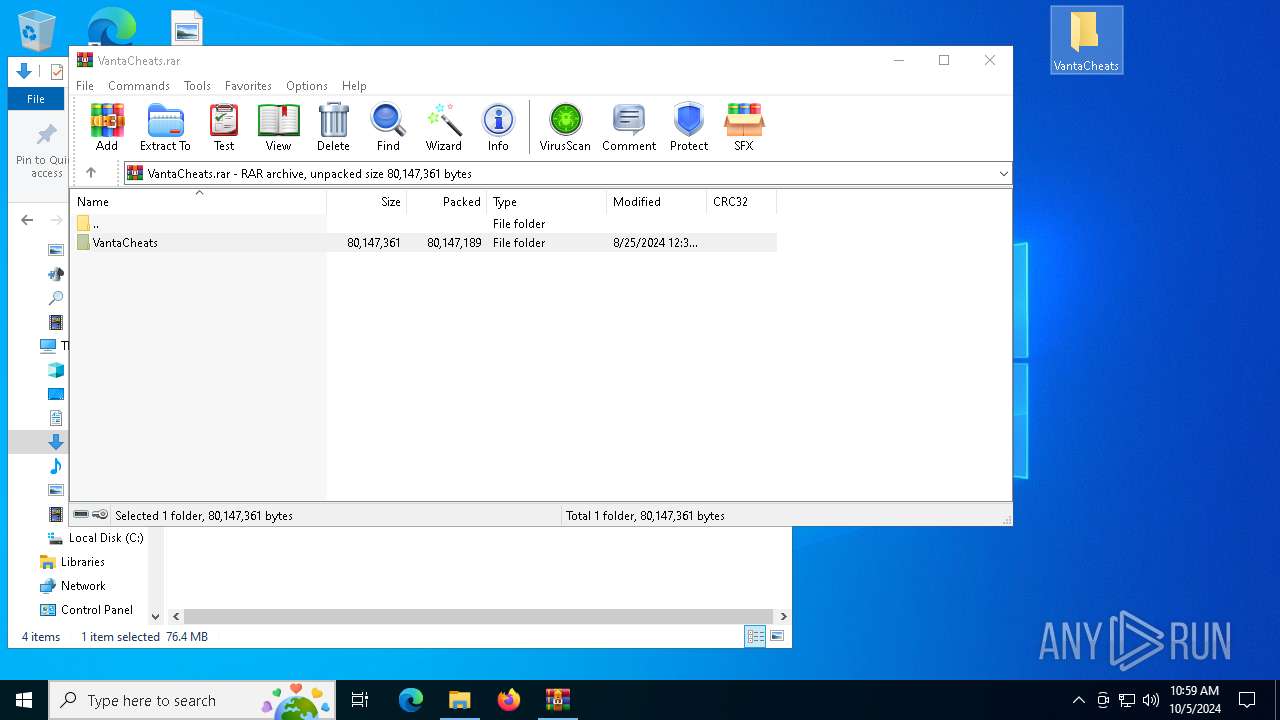Switch Explorer to large icons view
Image resolution: width=1280 pixels, height=720 pixels.
click(x=777, y=636)
